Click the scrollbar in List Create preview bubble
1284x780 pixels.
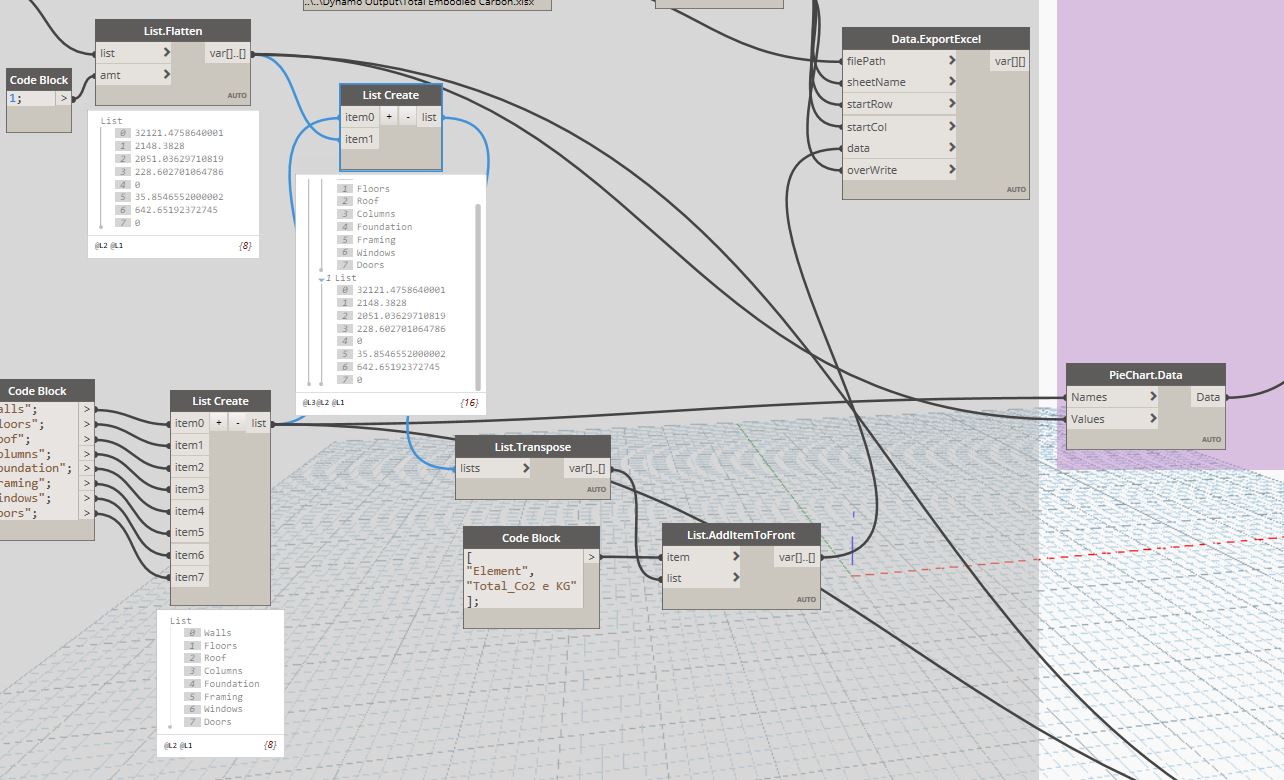click(478, 295)
